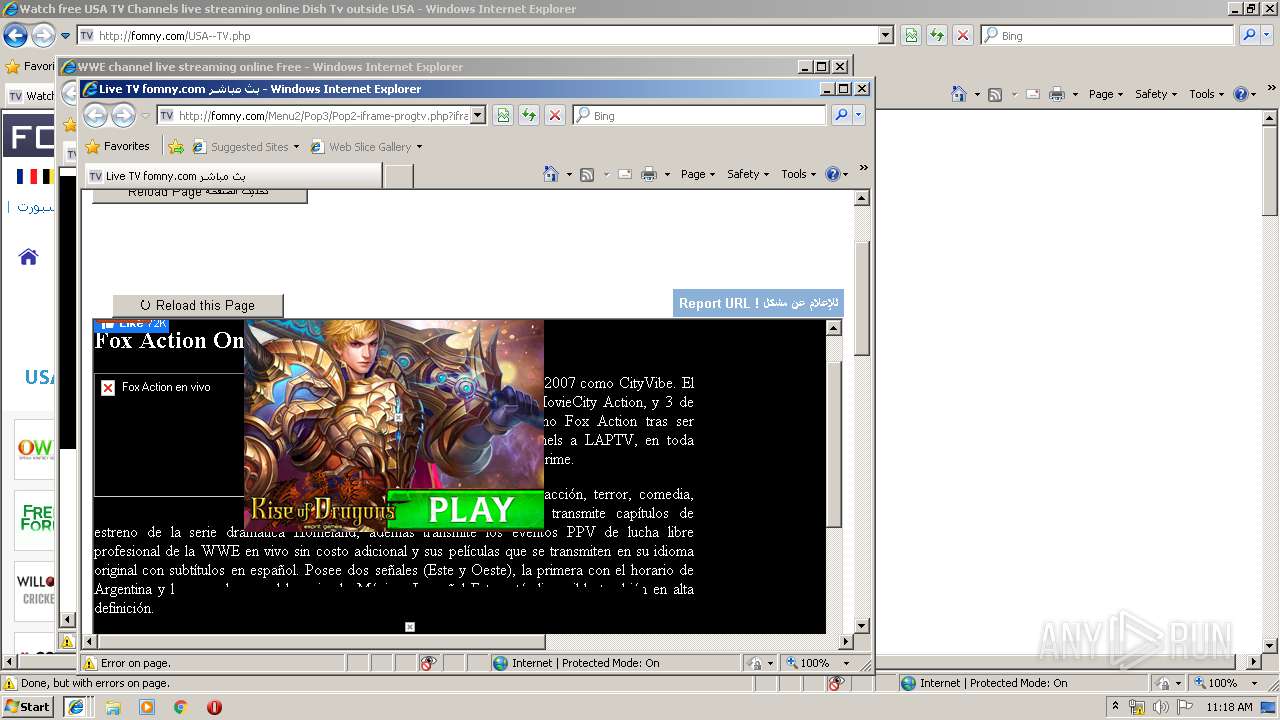Image resolution: width=1280 pixels, height=720 pixels.
Task: Open zoom dropdown in main window status bar
Action: (x=1254, y=683)
